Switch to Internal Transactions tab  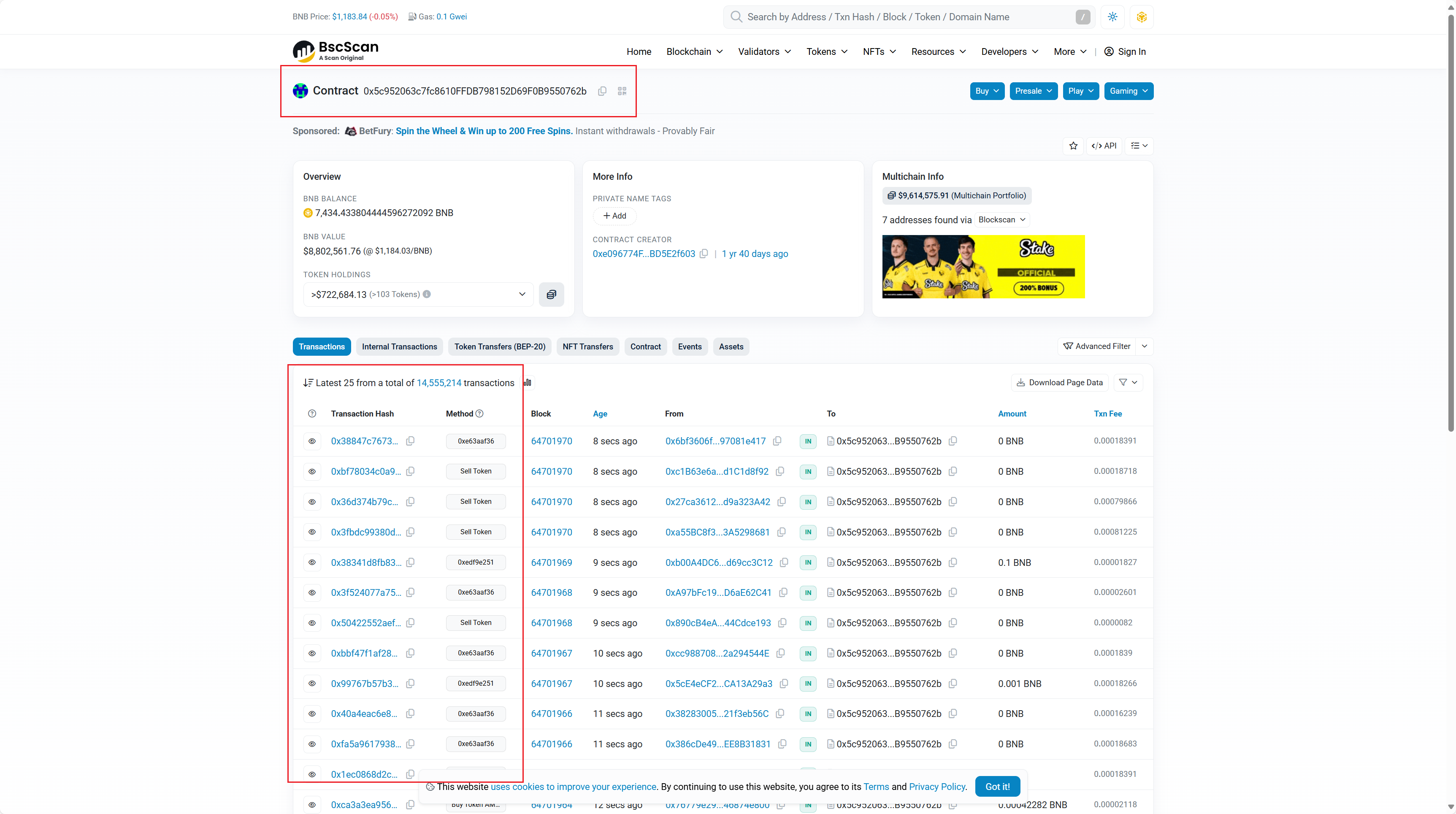[399, 346]
